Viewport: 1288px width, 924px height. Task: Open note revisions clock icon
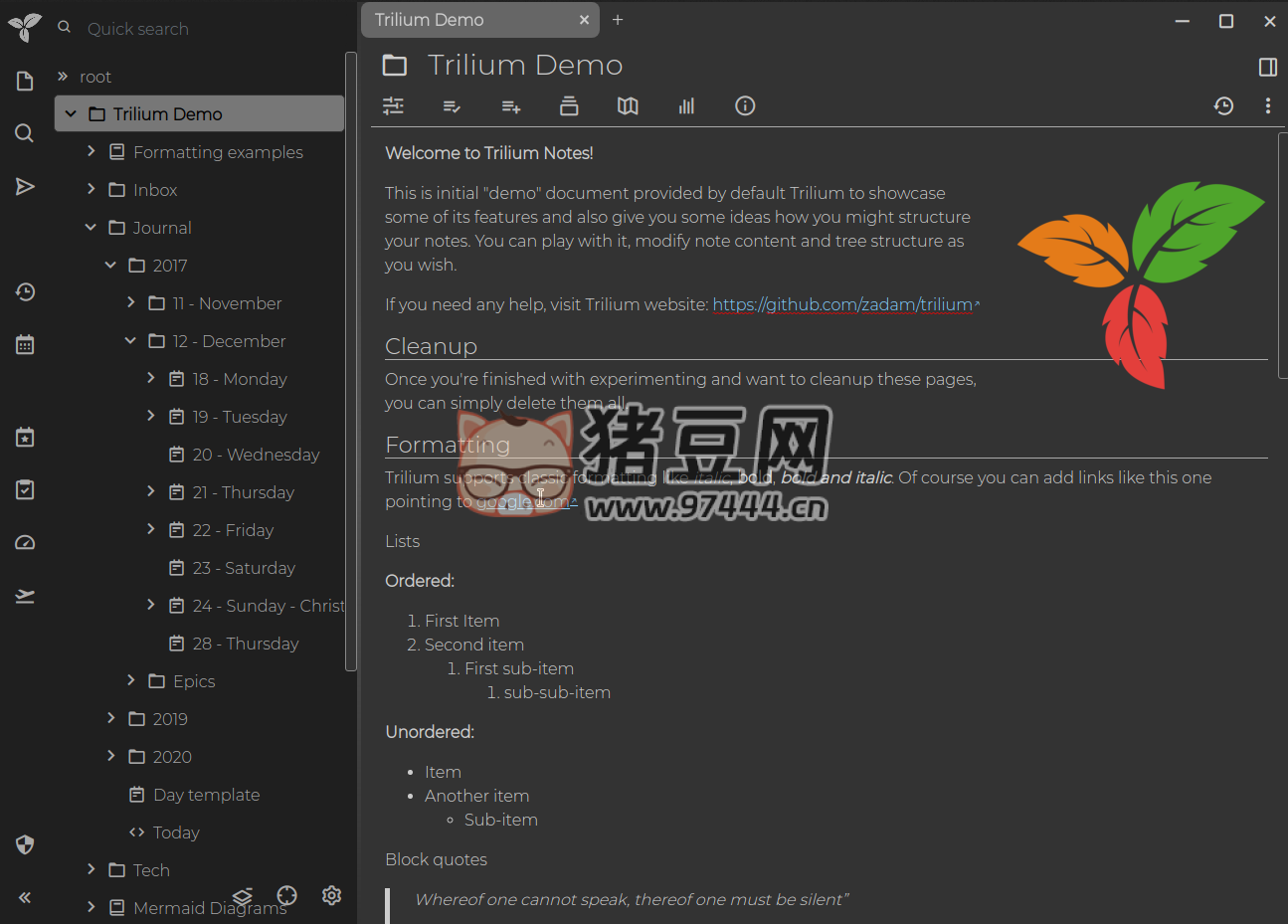coord(1224,105)
